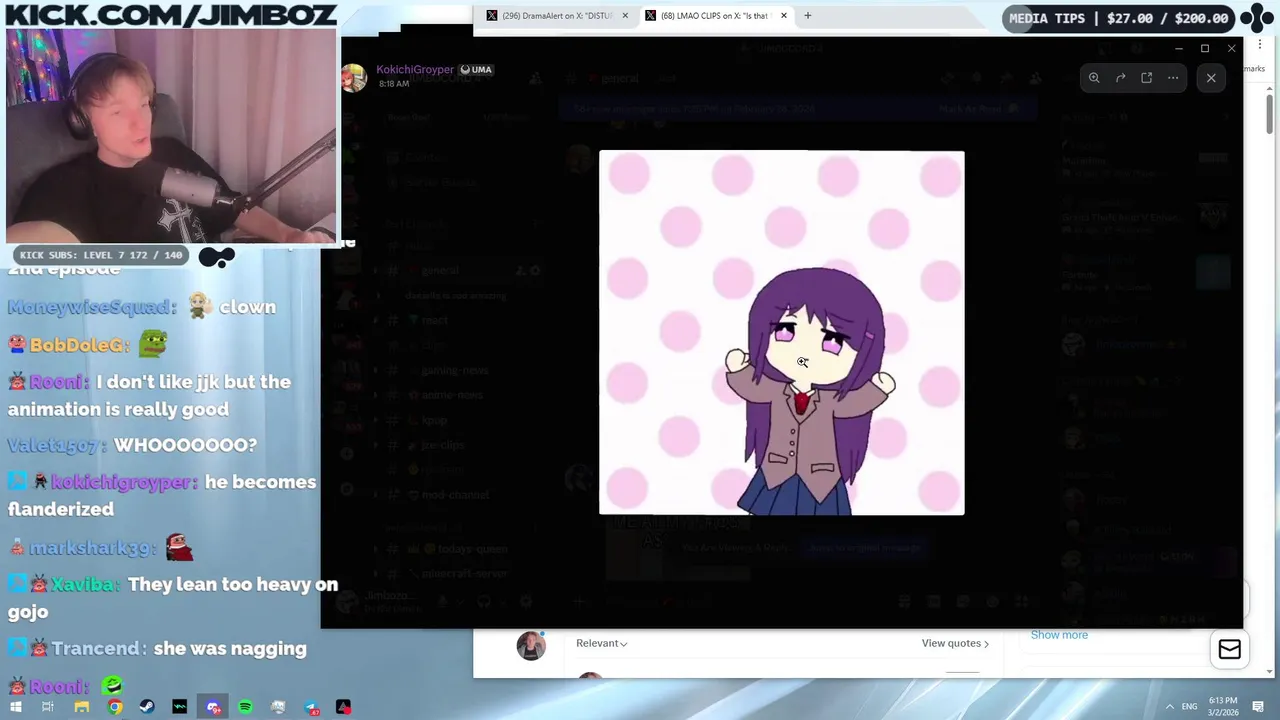Click the Kick Subs level progress bar
The height and width of the screenshot is (720, 1280).
point(101,255)
